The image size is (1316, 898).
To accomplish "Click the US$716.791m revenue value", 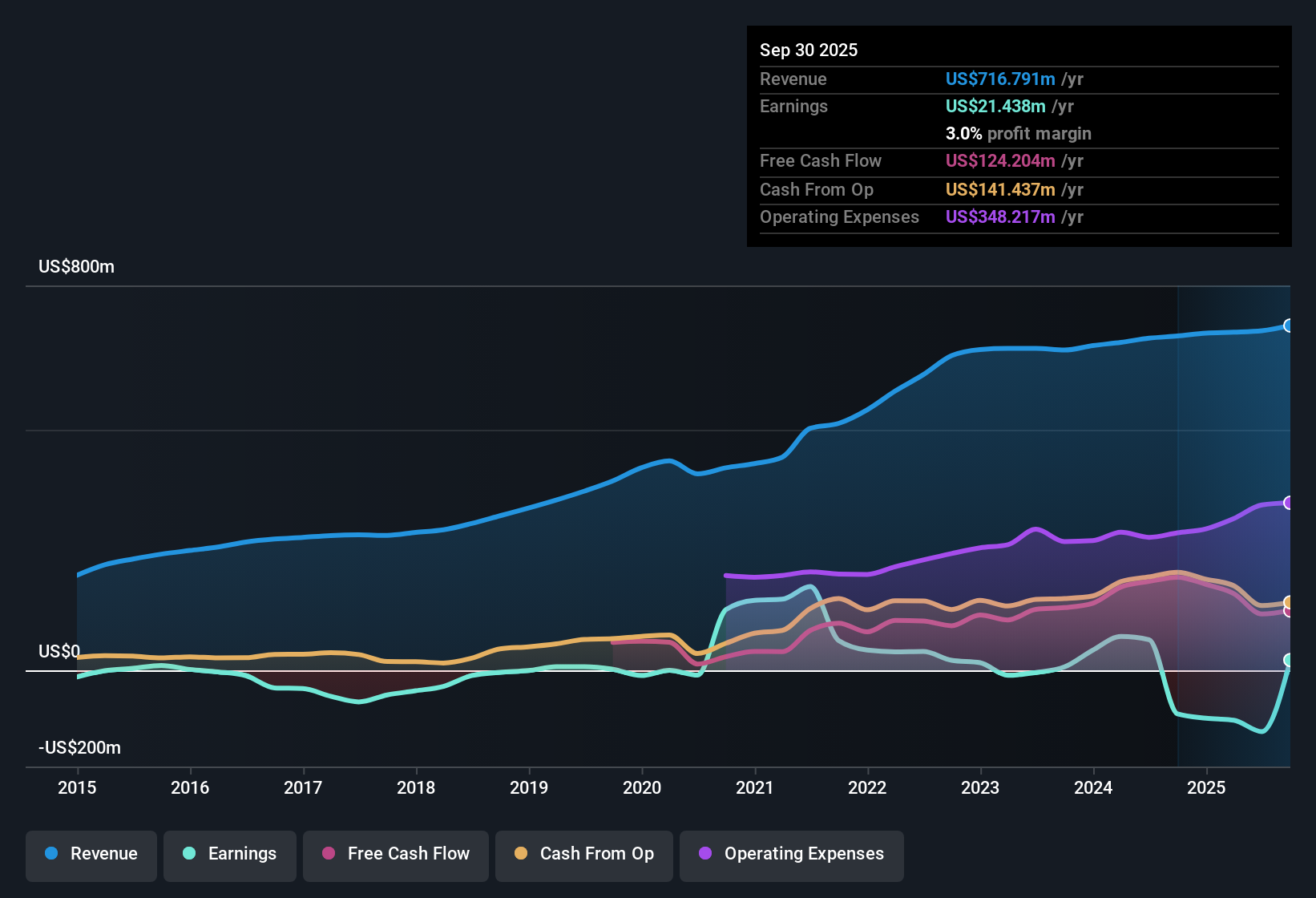I will coord(999,79).
